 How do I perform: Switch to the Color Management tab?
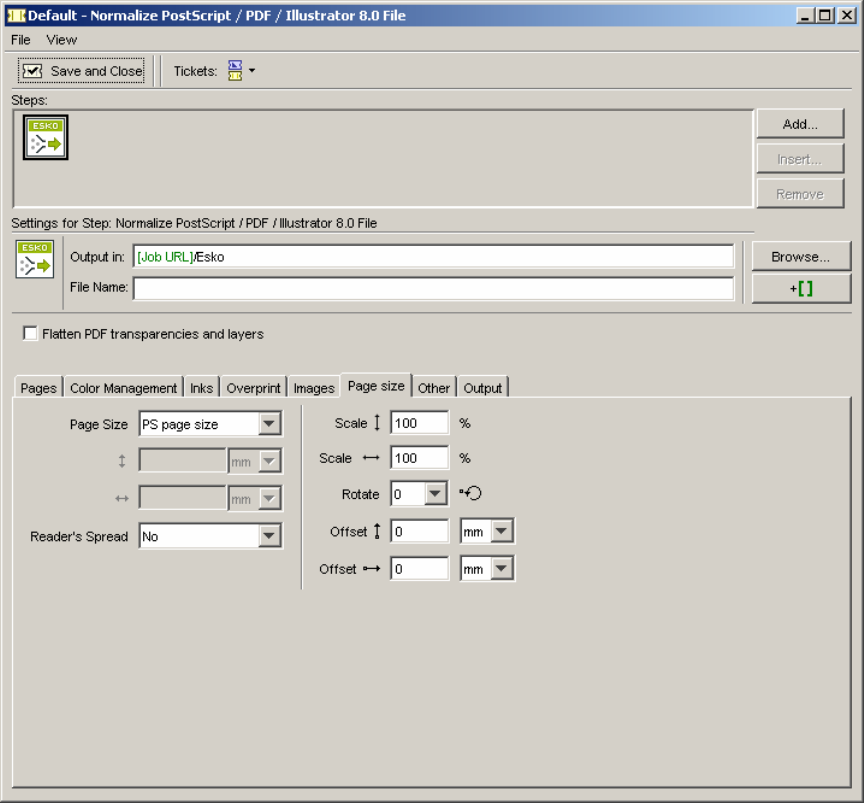(123, 388)
